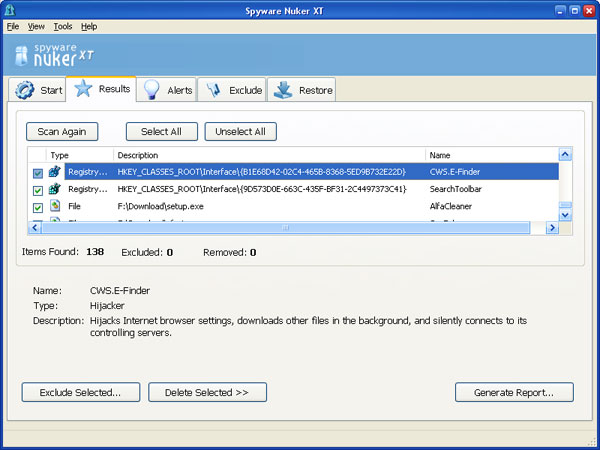The height and width of the screenshot is (450, 600).
Task: Maximize the Spyware Nuker XT window
Action: [x=574, y=11]
